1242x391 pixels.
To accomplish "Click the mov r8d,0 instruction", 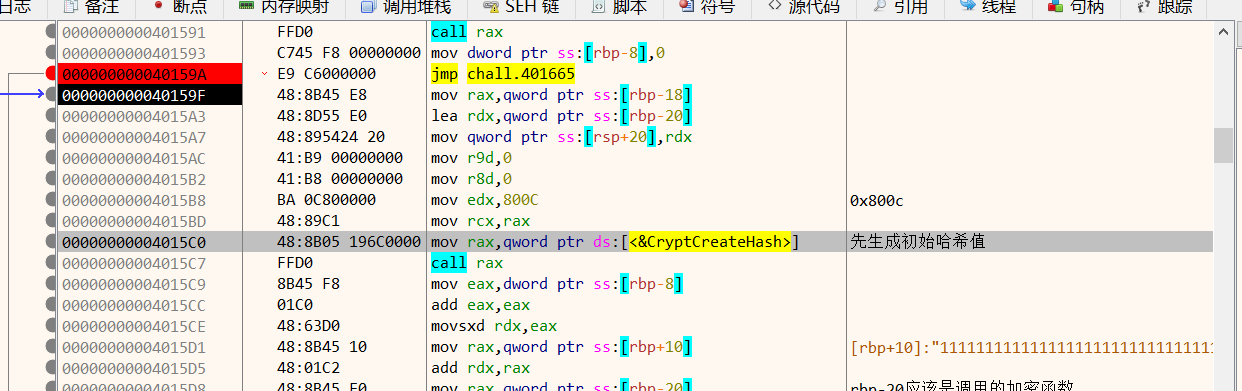I will click(470, 179).
